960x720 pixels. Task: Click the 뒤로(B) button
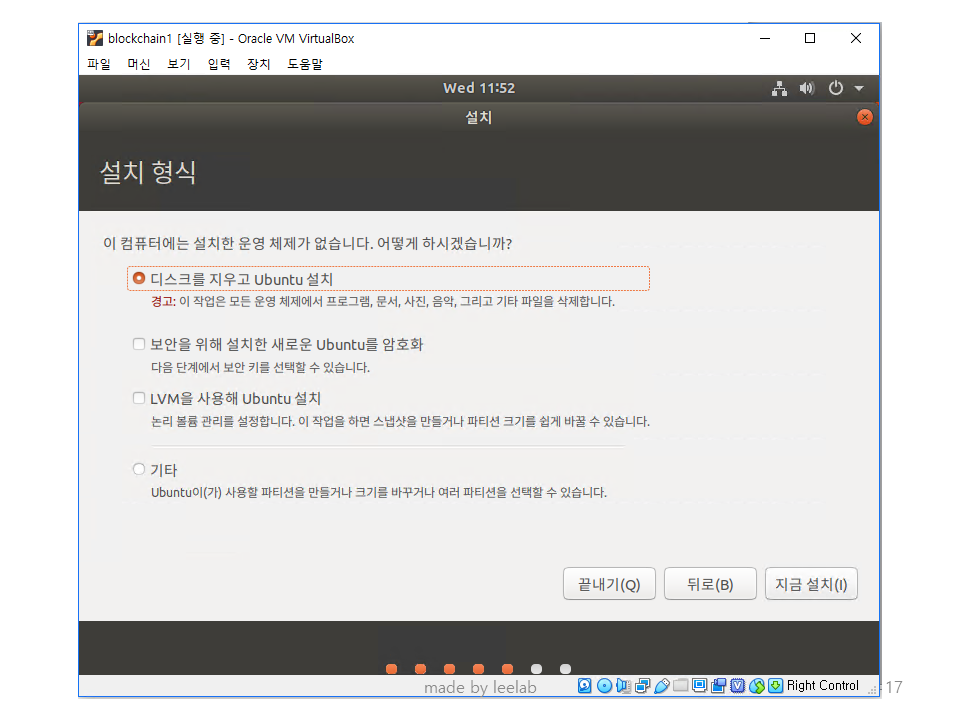point(710,584)
